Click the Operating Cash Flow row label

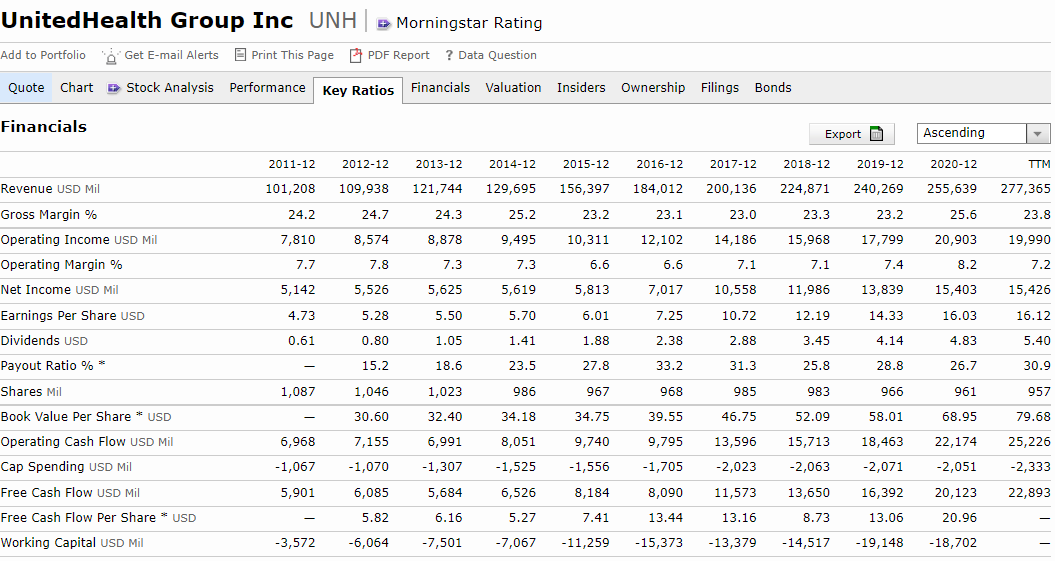point(87,442)
